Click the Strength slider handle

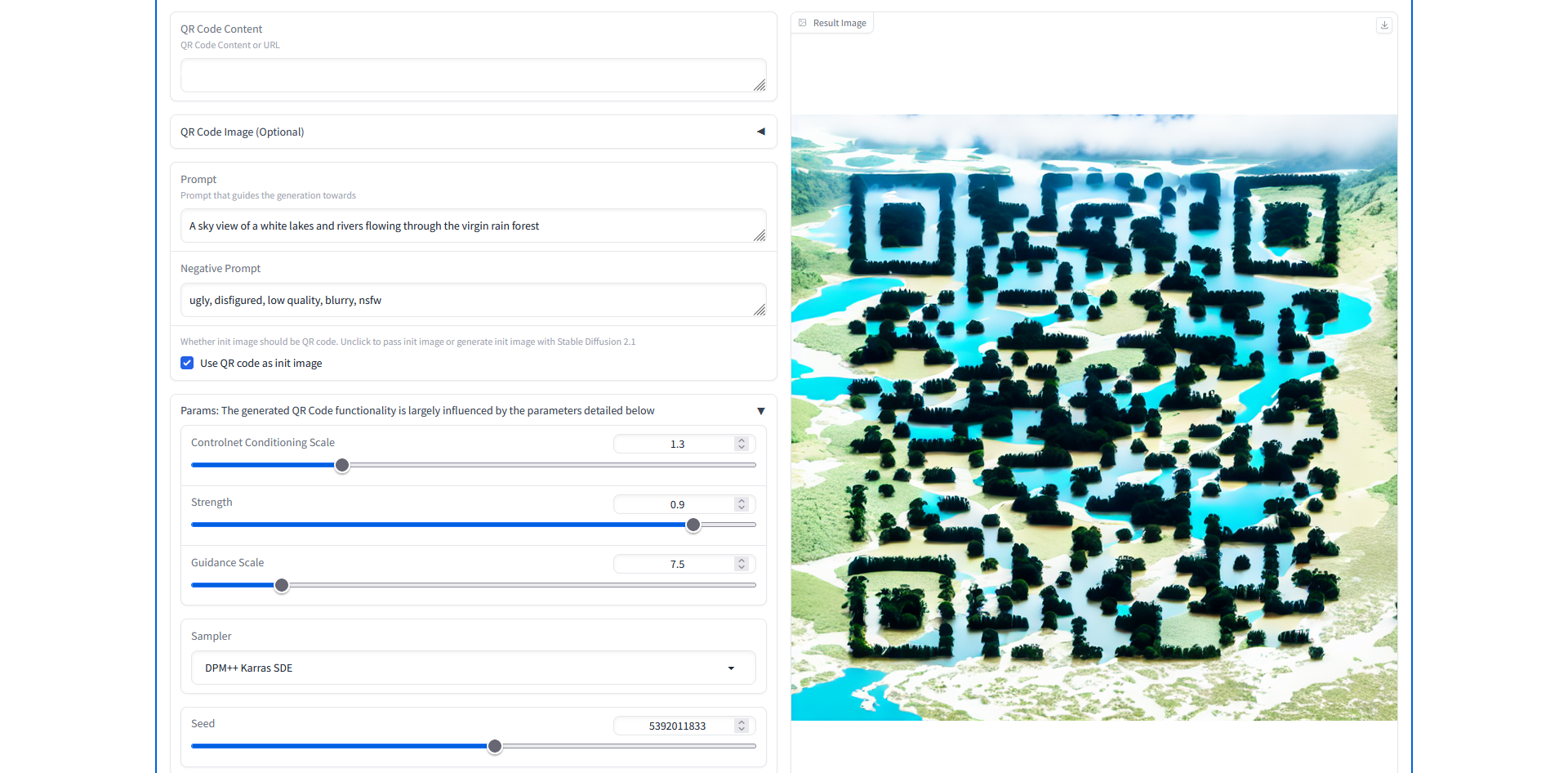click(693, 525)
